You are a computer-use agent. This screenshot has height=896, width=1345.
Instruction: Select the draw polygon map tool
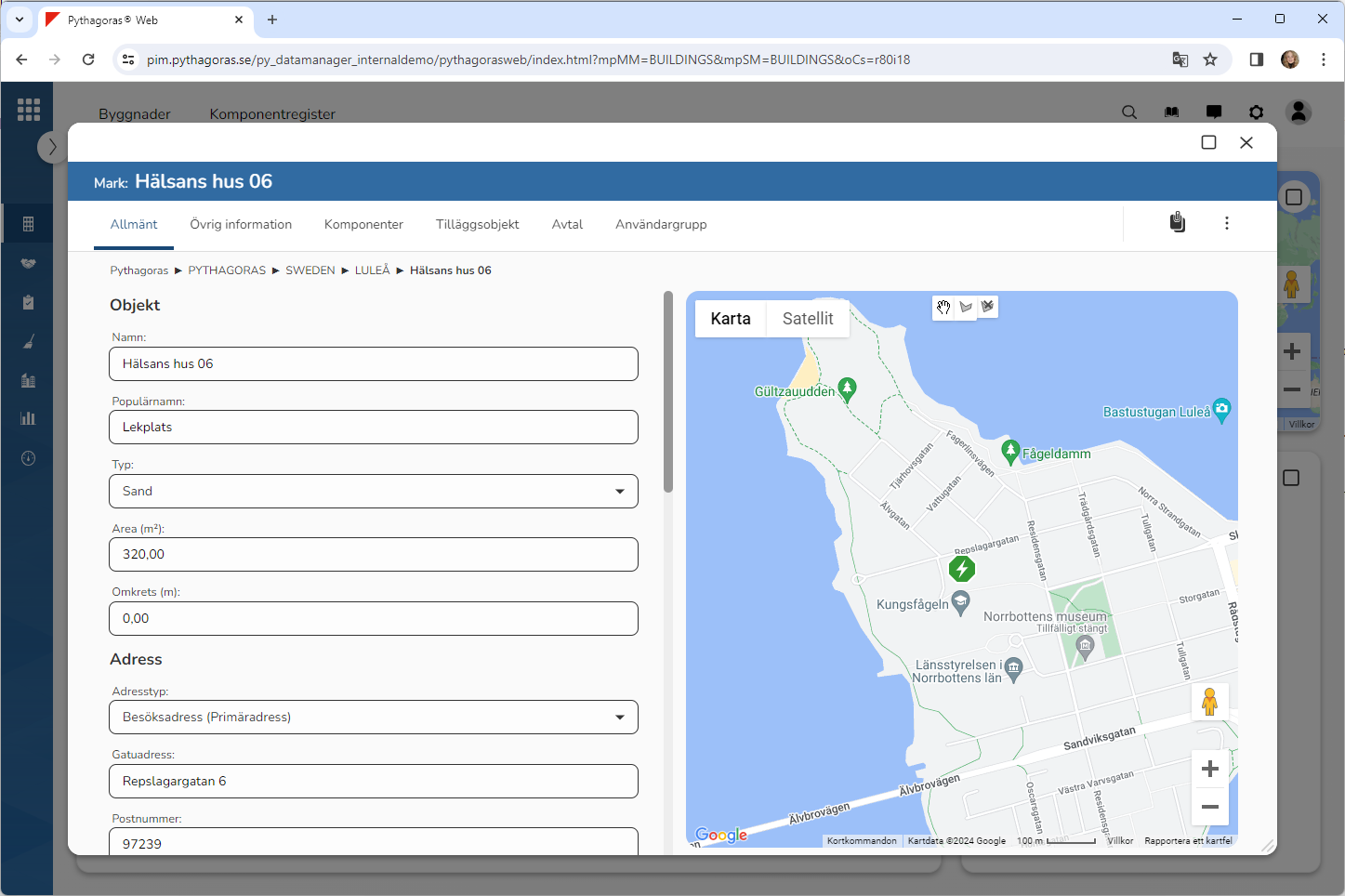pyautogui.click(x=966, y=307)
